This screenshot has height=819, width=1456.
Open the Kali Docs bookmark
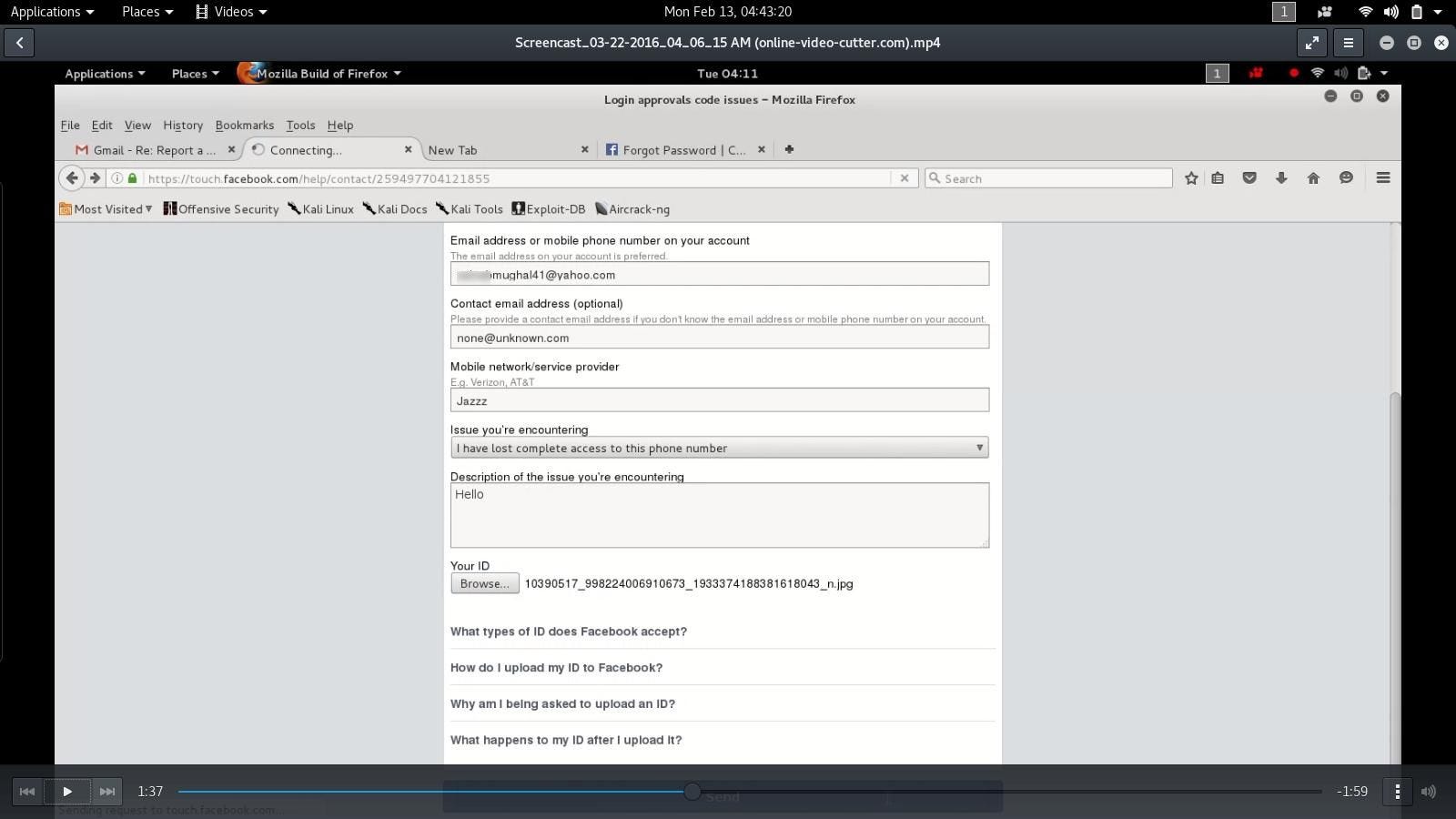click(x=395, y=209)
